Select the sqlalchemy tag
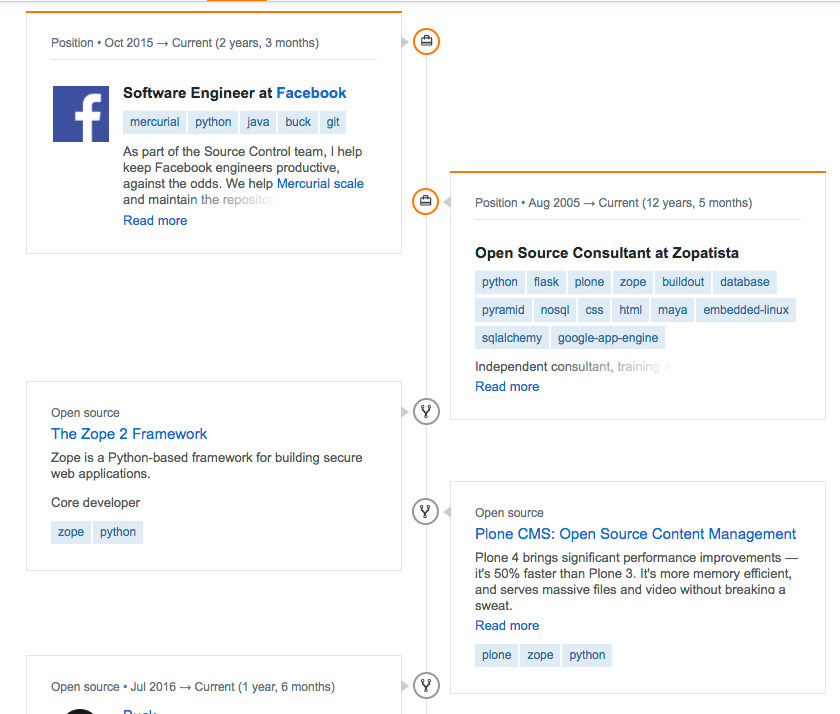 (x=512, y=338)
